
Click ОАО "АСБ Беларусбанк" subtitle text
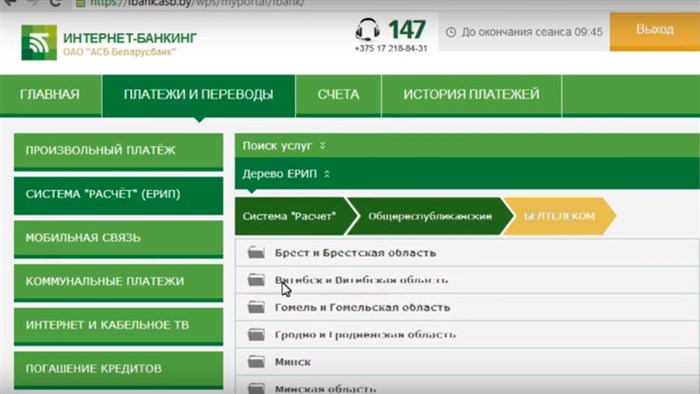coord(119,52)
